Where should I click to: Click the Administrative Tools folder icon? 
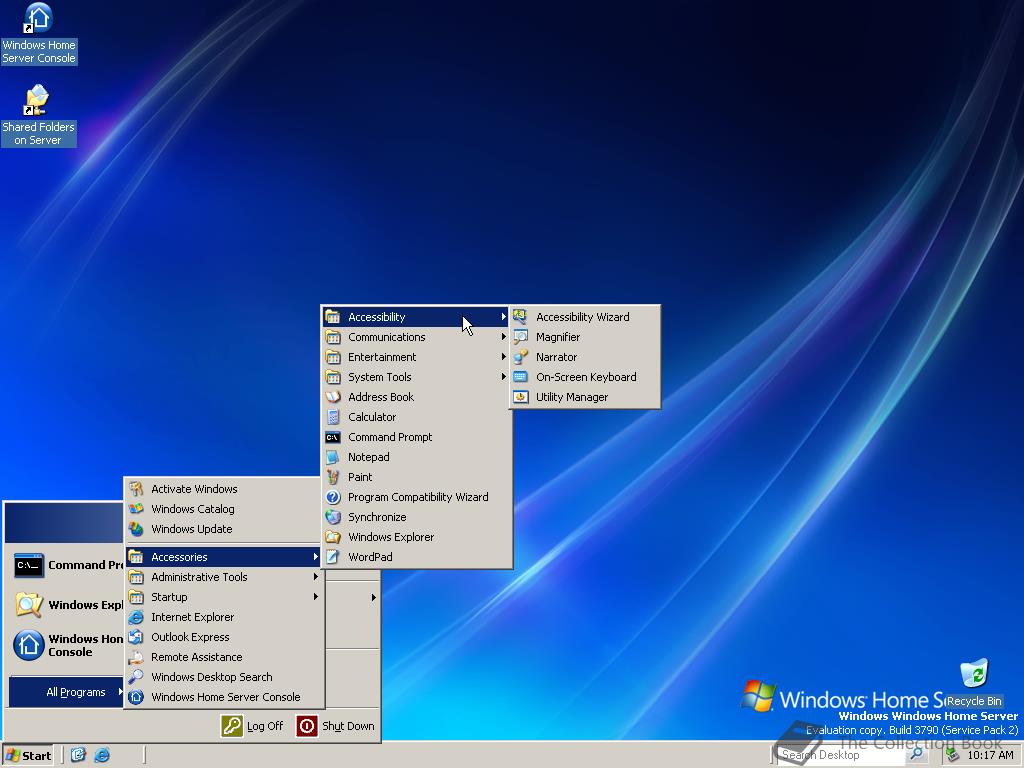pyautogui.click(x=136, y=577)
